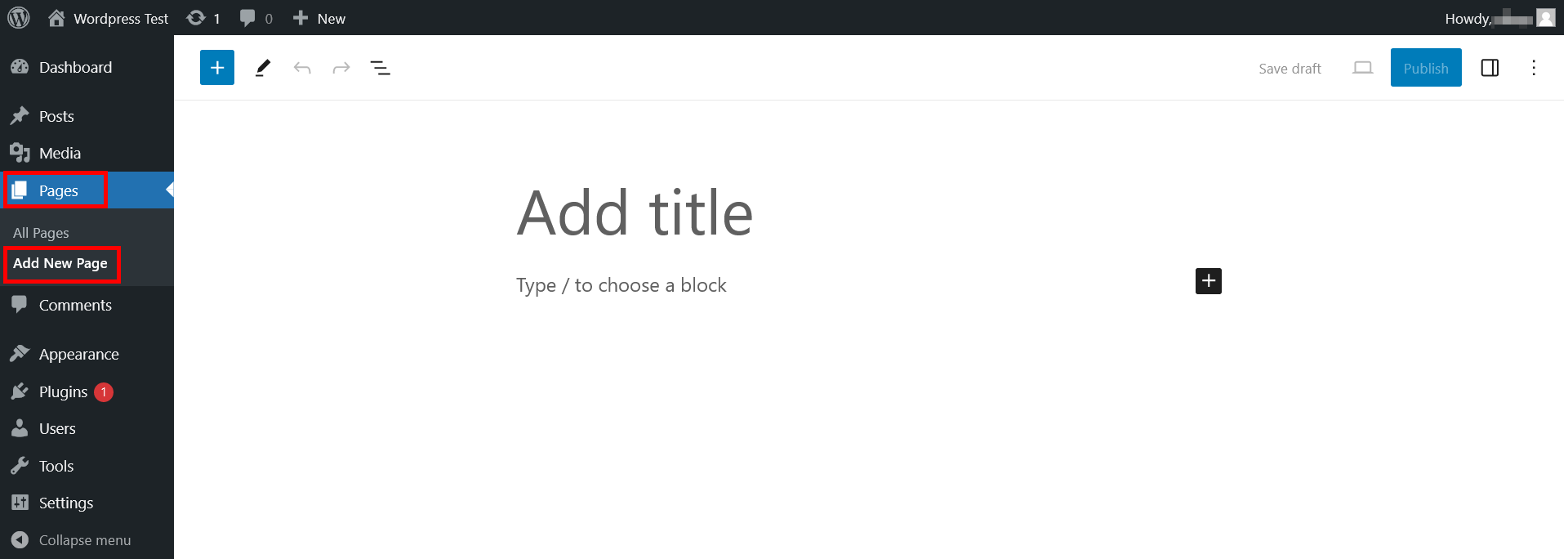Viewport: 1568px width, 559px height.
Task: Open the Plugins menu item
Action: [62, 391]
